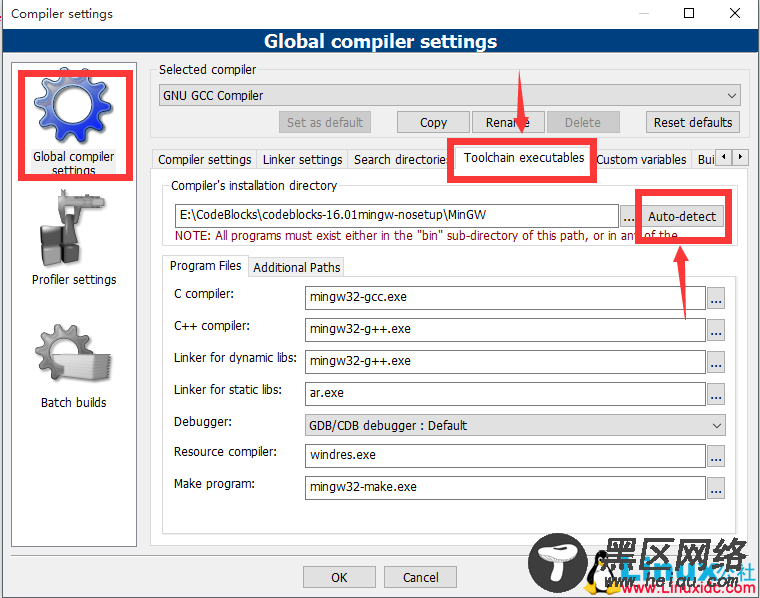The height and width of the screenshot is (598, 760).
Task: Edit the C compiler field mingw32-gcc.exe
Action: point(505,298)
